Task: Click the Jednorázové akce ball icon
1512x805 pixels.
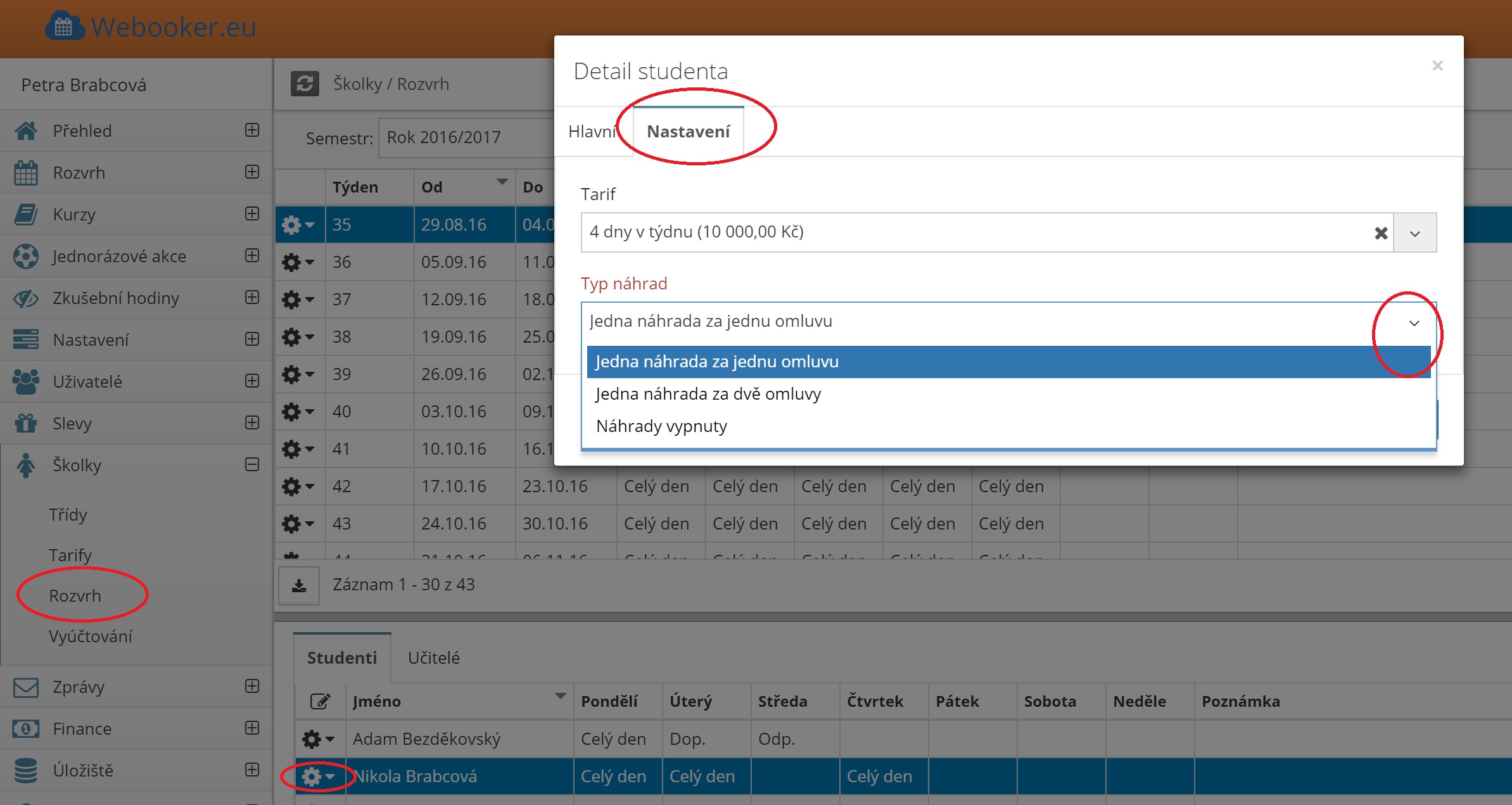Action: click(x=26, y=256)
